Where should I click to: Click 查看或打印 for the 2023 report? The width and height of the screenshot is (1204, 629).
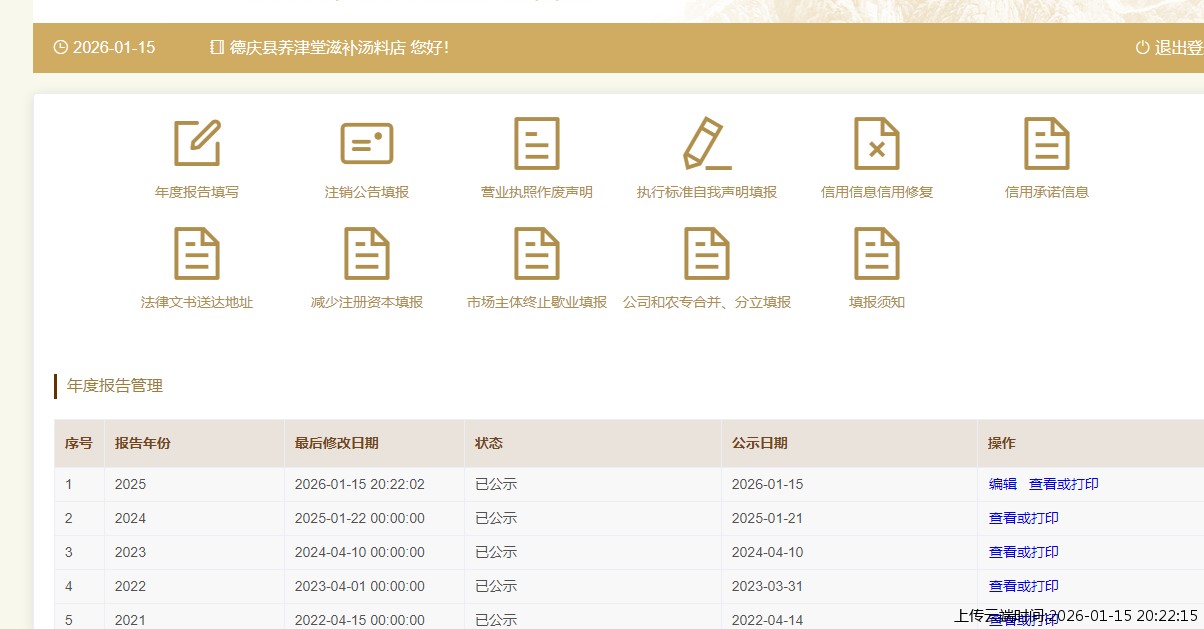pyautogui.click(x=1023, y=552)
